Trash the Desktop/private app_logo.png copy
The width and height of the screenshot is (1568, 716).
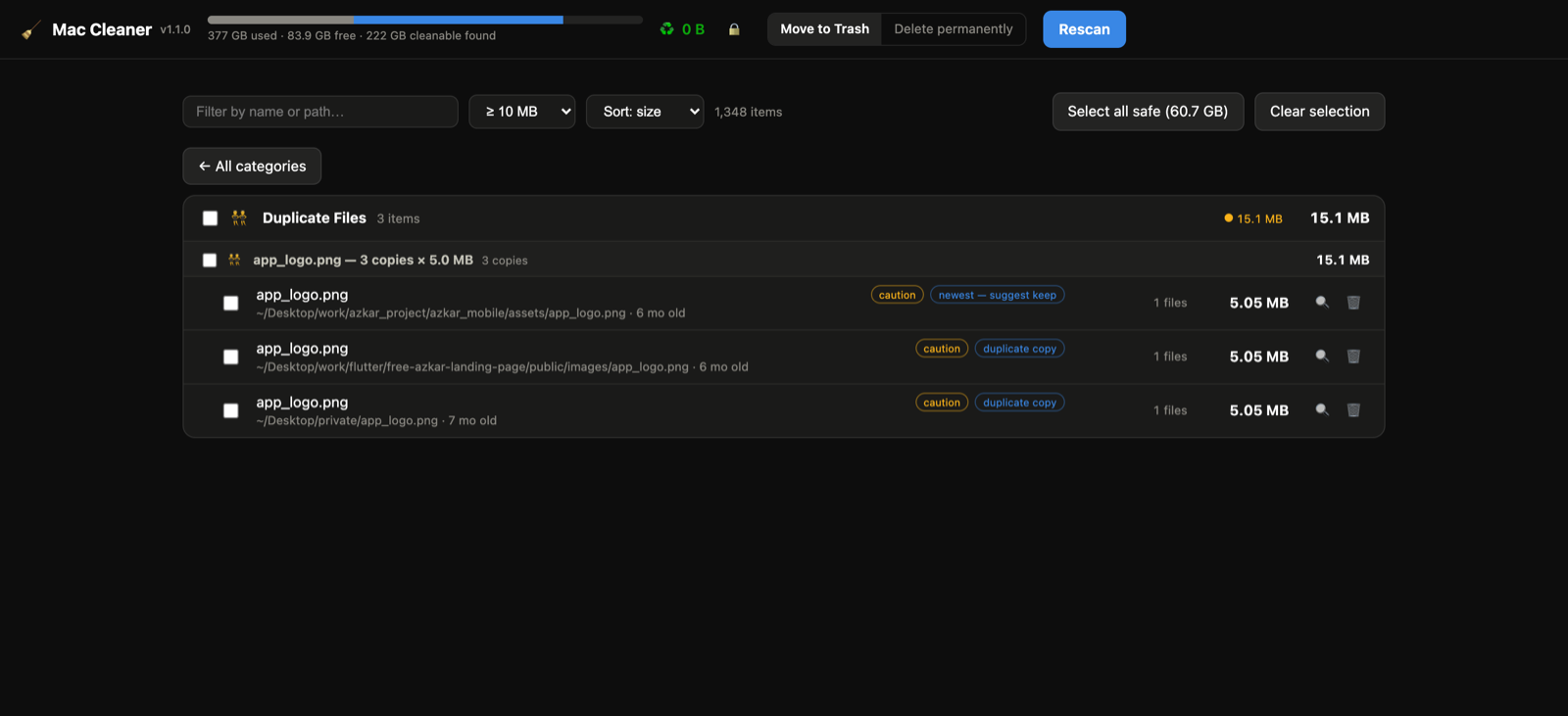[1353, 410]
